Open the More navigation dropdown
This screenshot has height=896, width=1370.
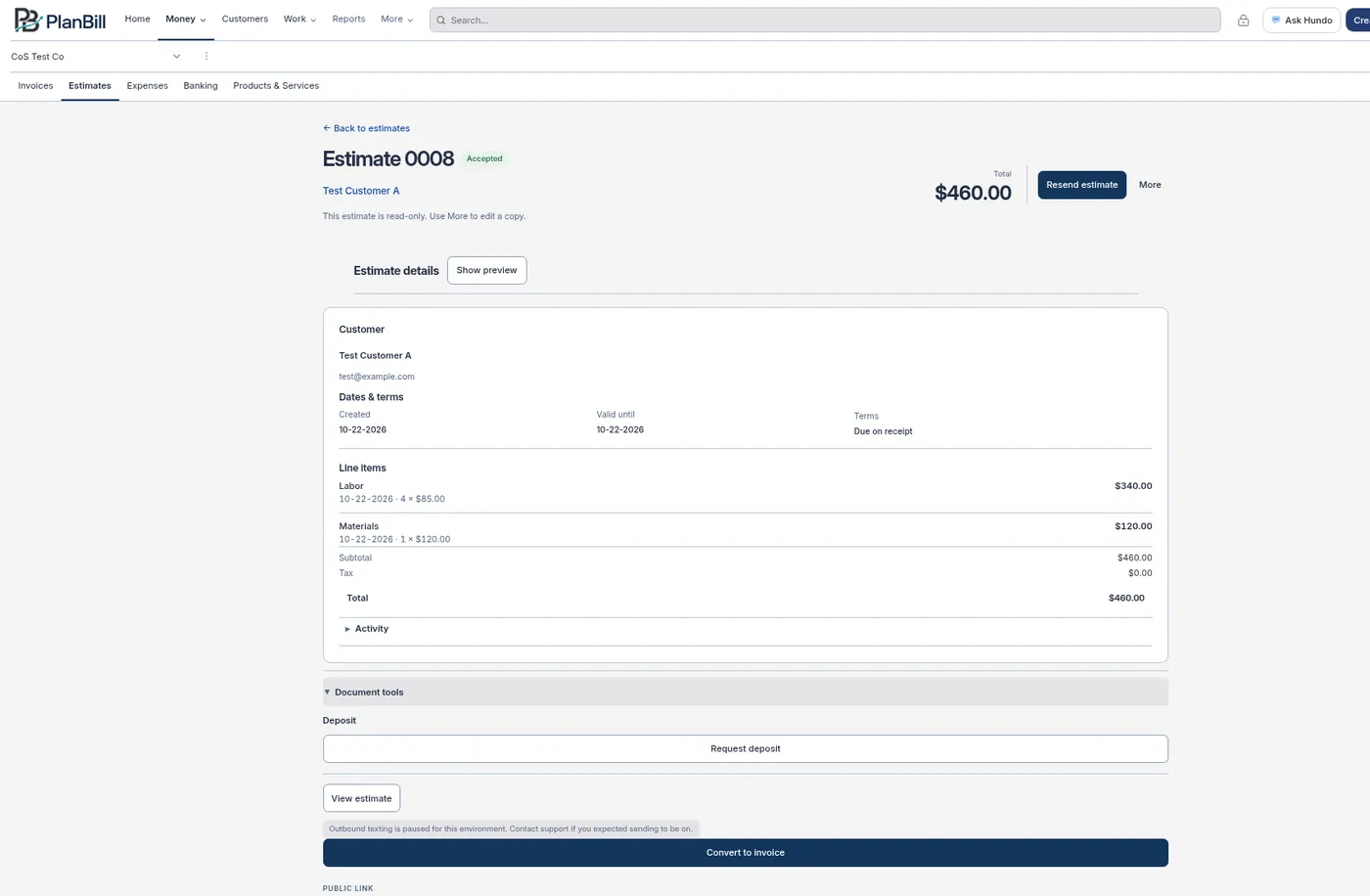pos(396,20)
